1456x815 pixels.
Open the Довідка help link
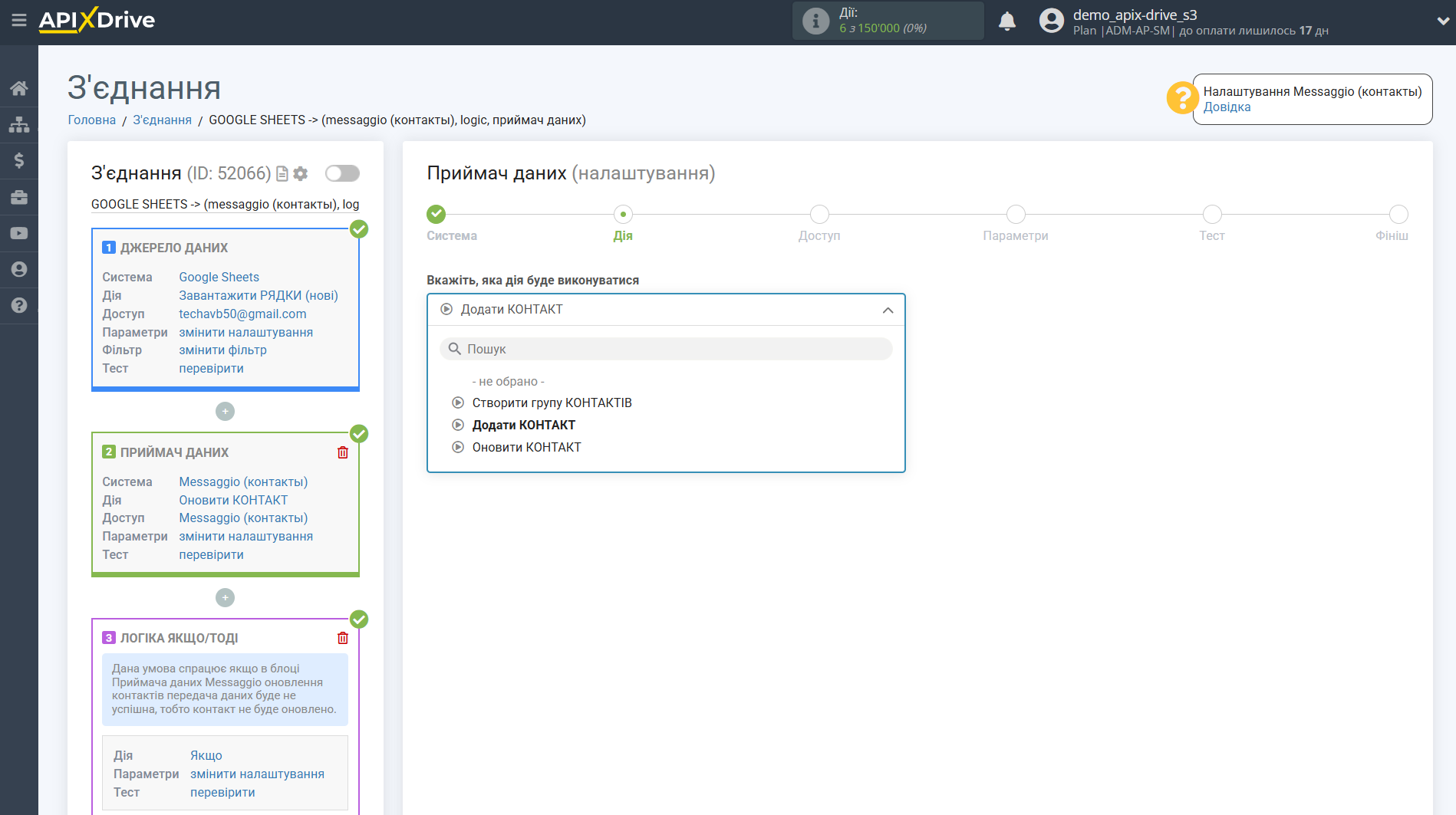point(1227,107)
